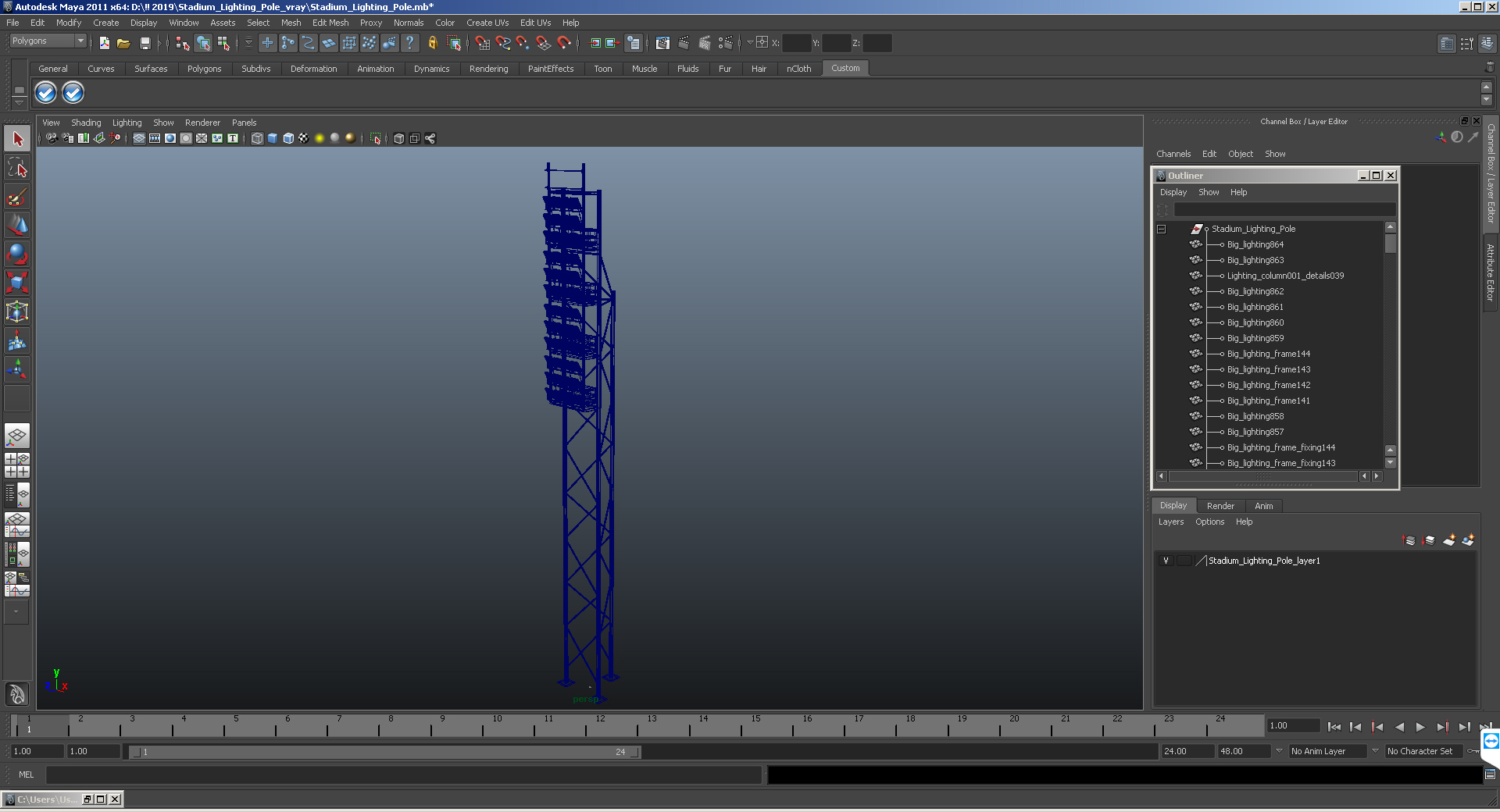This screenshot has height=812, width=1500.
Task: Open Outliner Display menu
Action: tap(1173, 192)
